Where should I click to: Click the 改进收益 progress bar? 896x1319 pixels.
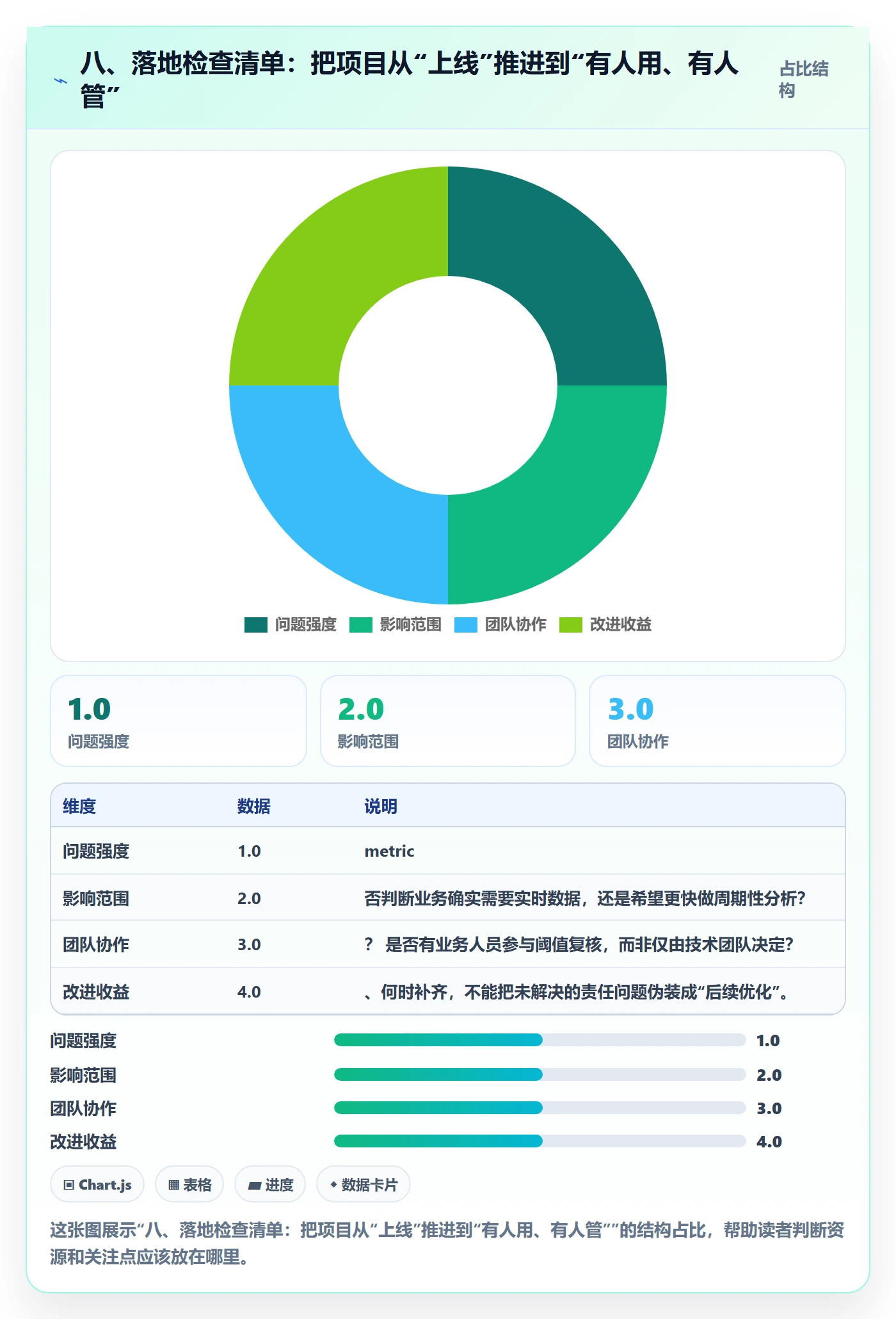540,1141
